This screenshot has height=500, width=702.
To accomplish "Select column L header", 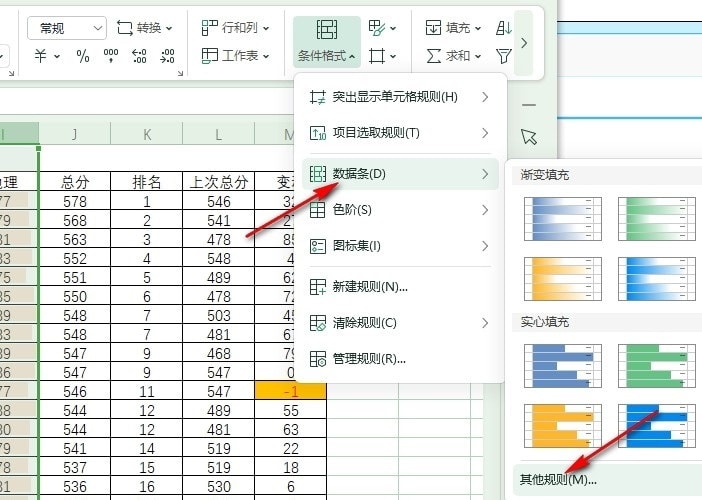I will (218, 134).
